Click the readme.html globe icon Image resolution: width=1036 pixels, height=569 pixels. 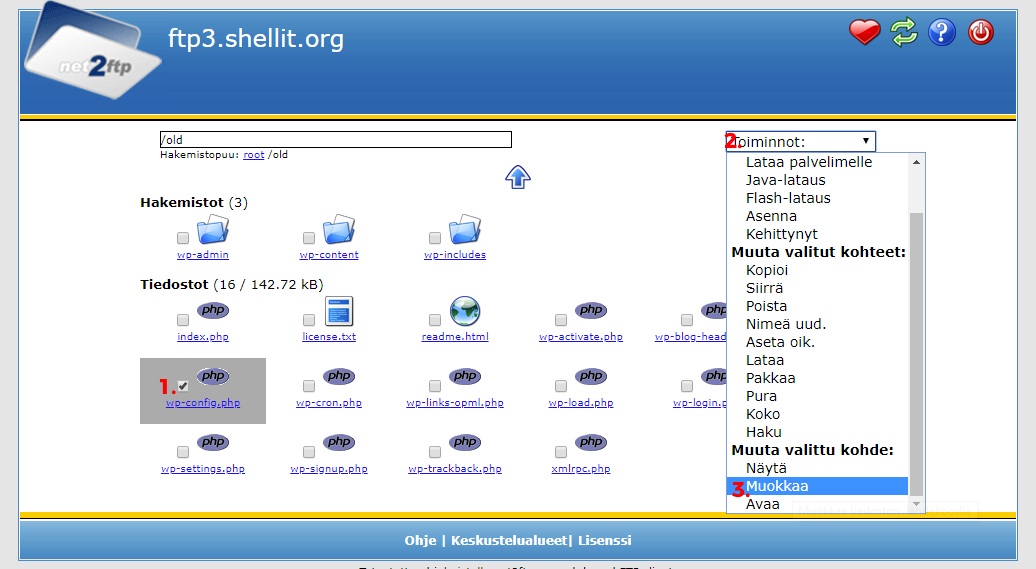465,311
